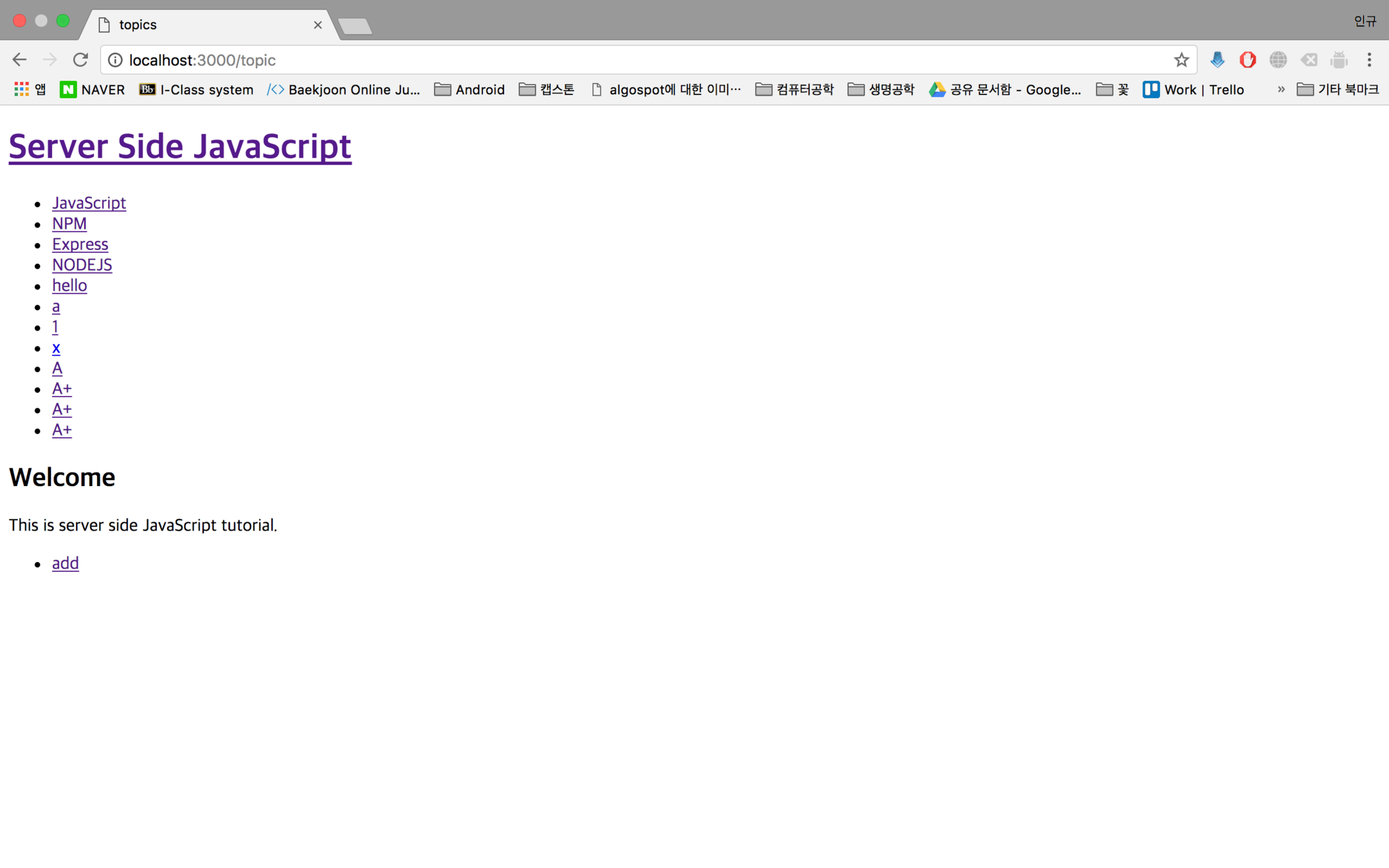The height and width of the screenshot is (868, 1389).
Task: Reload the page with refresh icon
Action: (x=80, y=60)
